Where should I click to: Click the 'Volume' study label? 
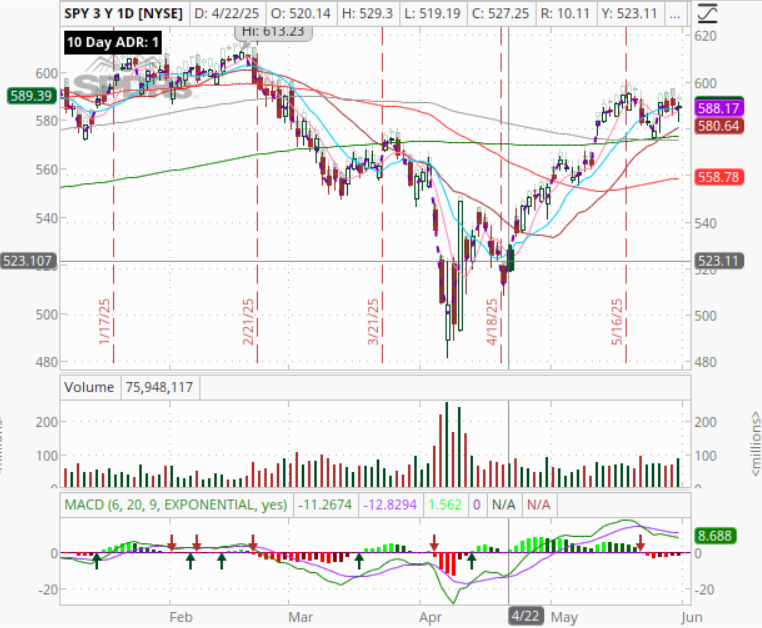(89, 387)
